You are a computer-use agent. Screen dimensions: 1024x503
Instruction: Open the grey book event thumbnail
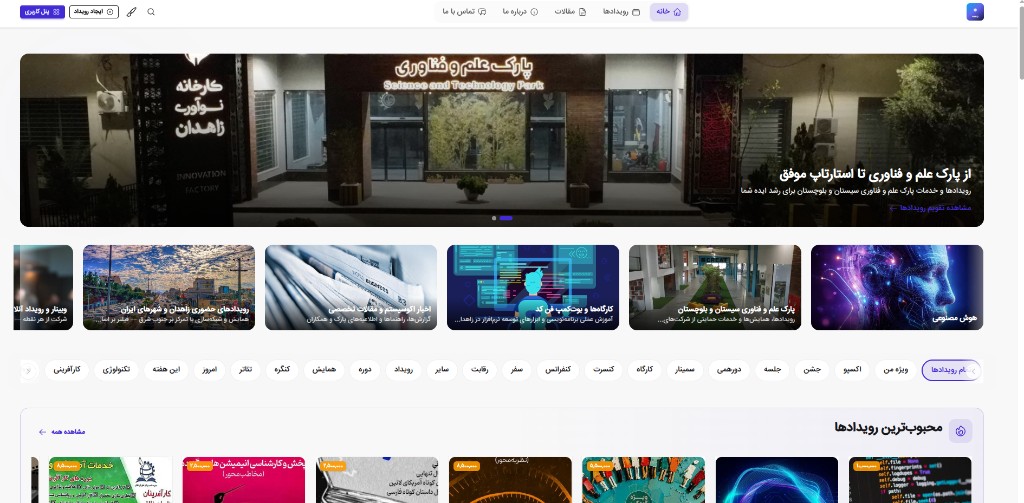377,480
